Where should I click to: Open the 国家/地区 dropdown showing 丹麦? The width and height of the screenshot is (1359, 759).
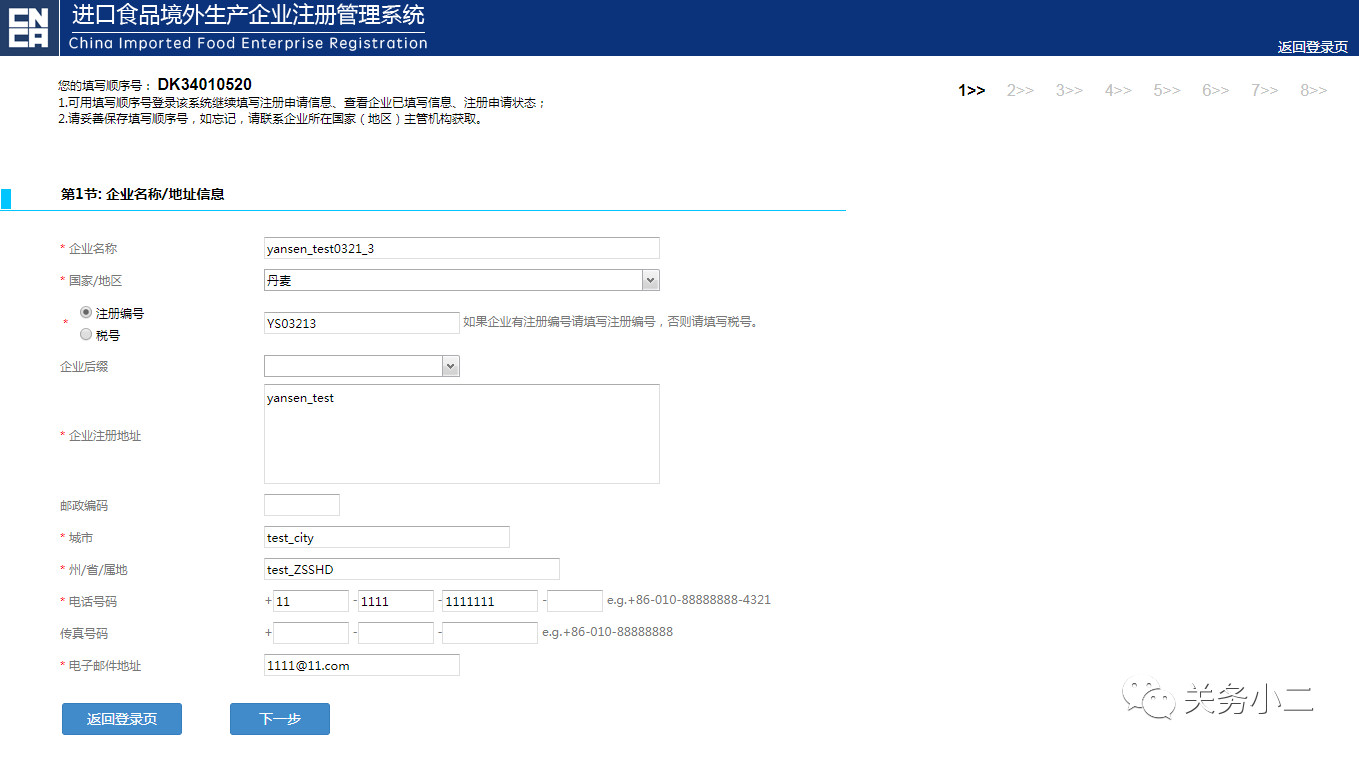click(461, 281)
